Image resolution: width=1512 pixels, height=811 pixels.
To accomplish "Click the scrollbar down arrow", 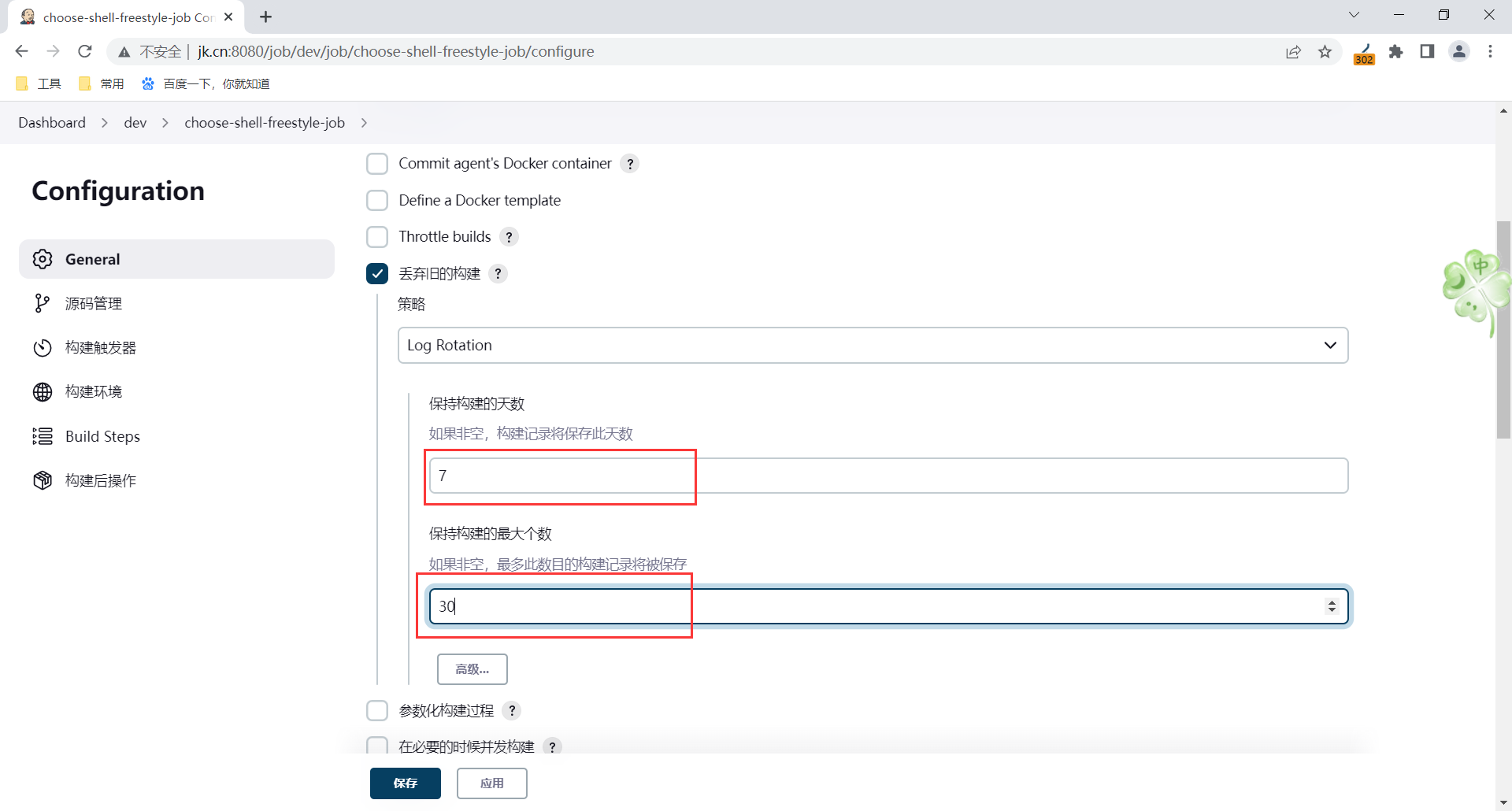I will (x=1503, y=803).
